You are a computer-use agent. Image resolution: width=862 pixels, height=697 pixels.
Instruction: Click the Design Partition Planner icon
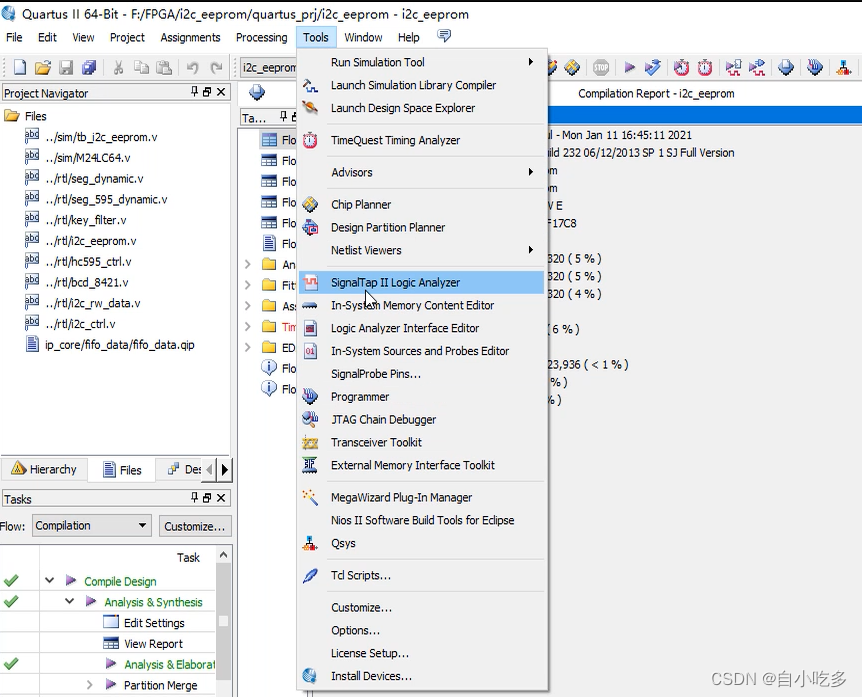point(310,227)
